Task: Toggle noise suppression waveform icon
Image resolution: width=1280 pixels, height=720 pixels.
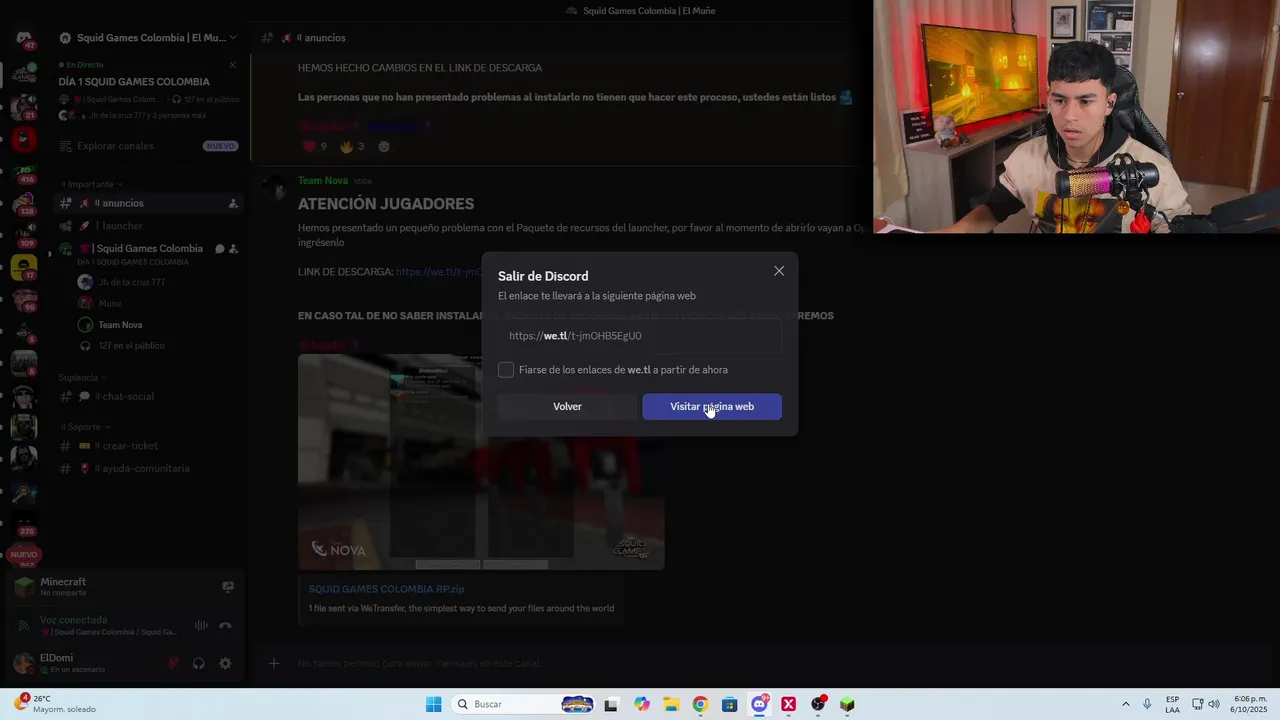Action: point(201,625)
